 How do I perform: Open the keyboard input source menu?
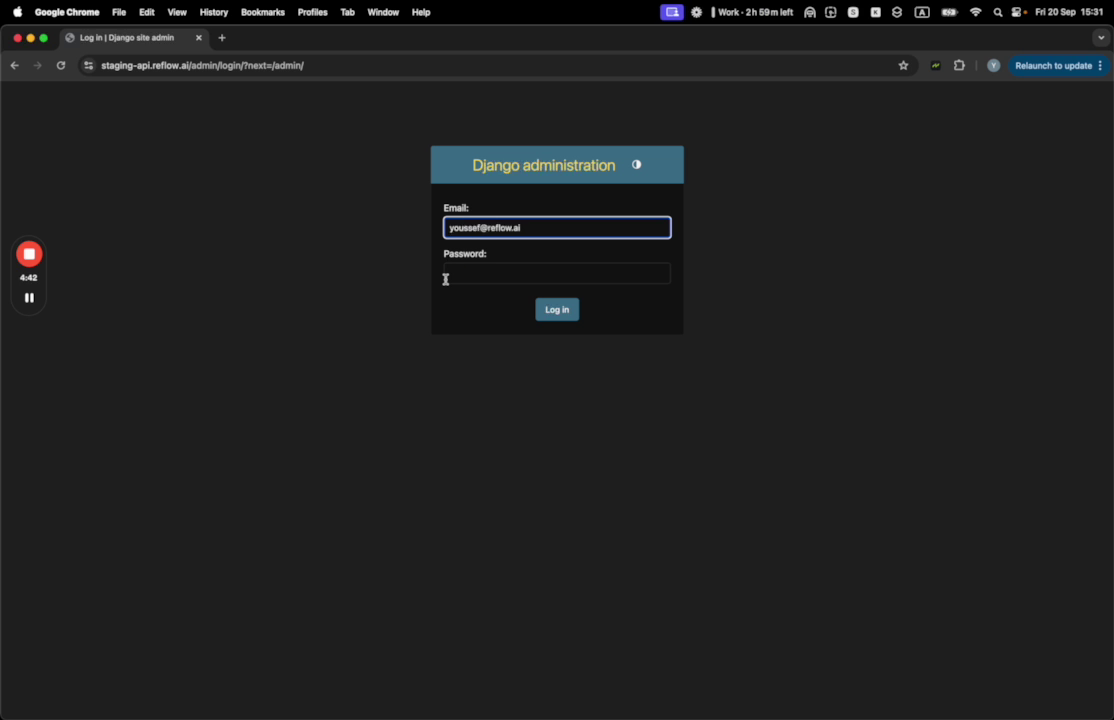pyautogui.click(x=921, y=12)
